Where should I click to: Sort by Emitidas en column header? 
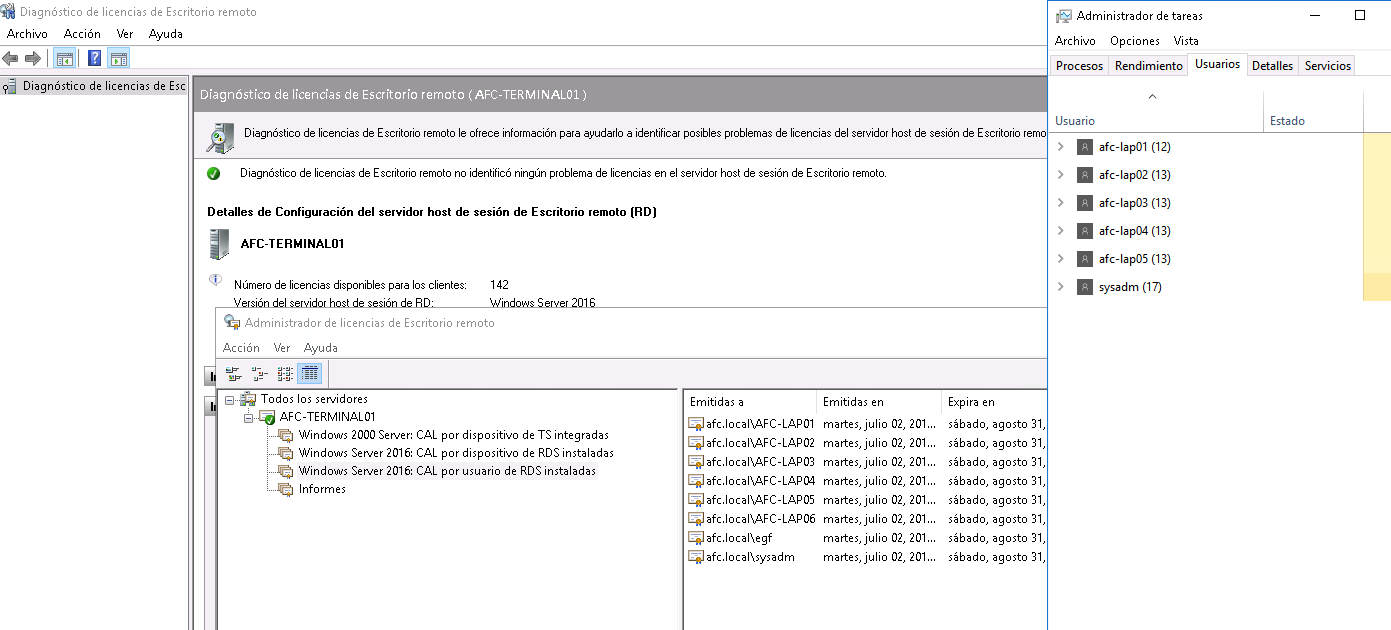[x=879, y=402]
